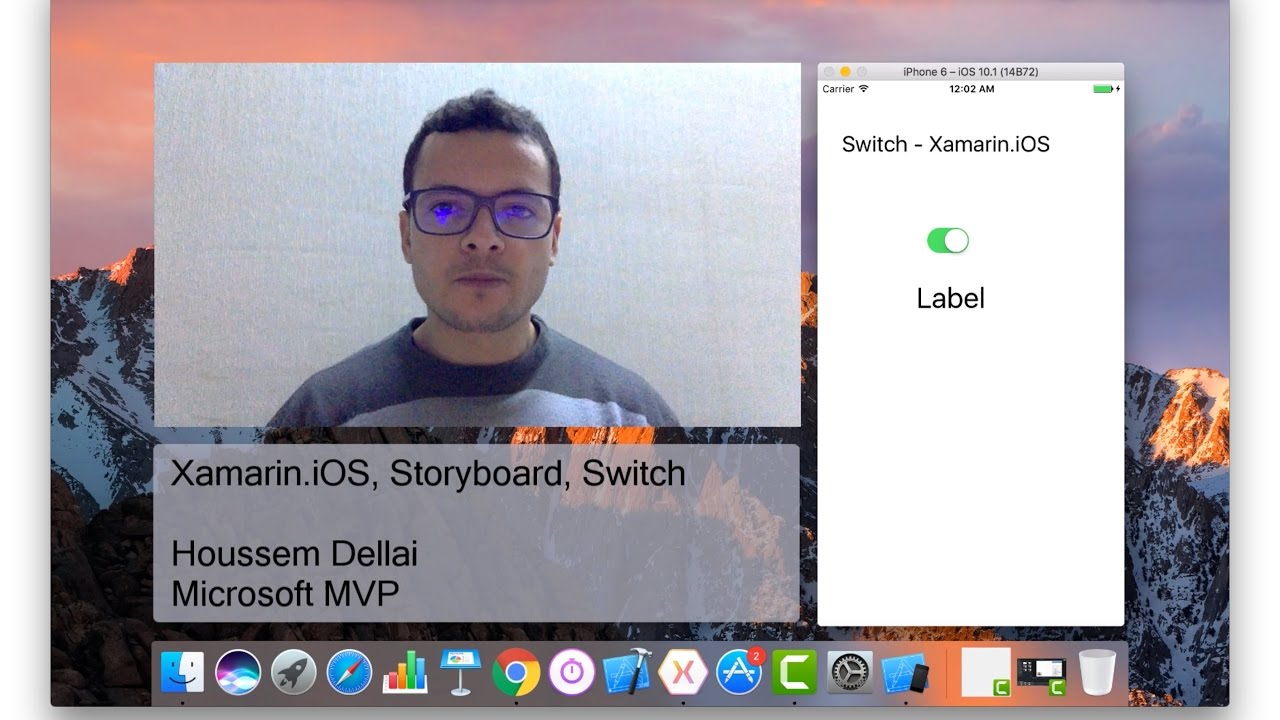The image size is (1280, 720).
Task: Click the "Label" text in simulator
Action: click(950, 298)
